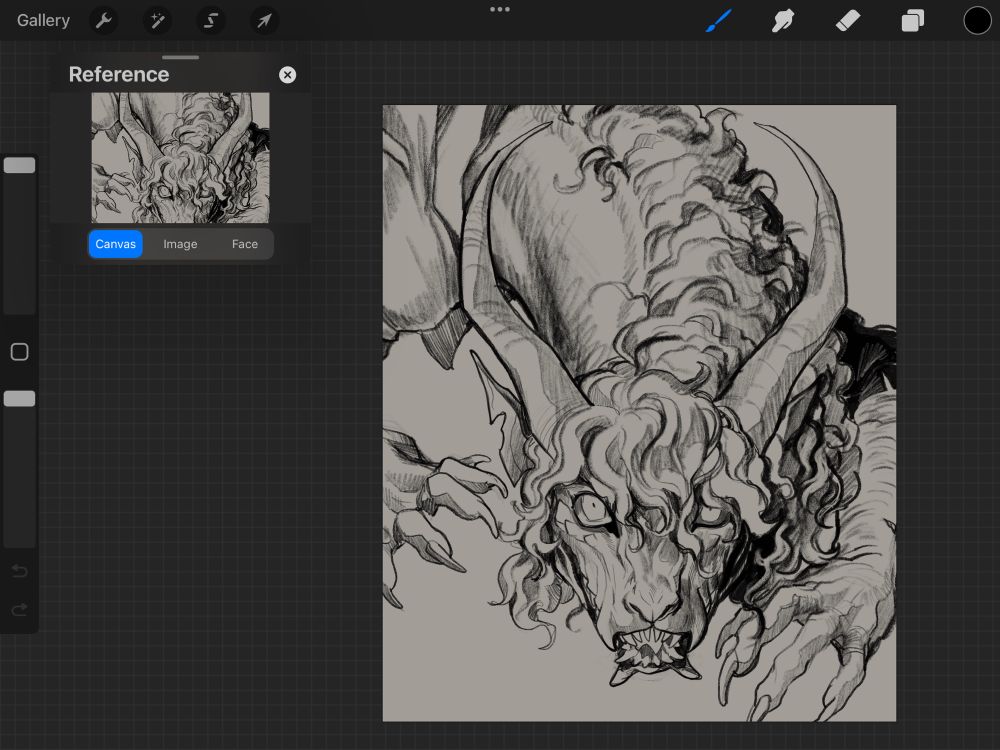Undo the last stroke with sidebar arrow

click(x=19, y=572)
